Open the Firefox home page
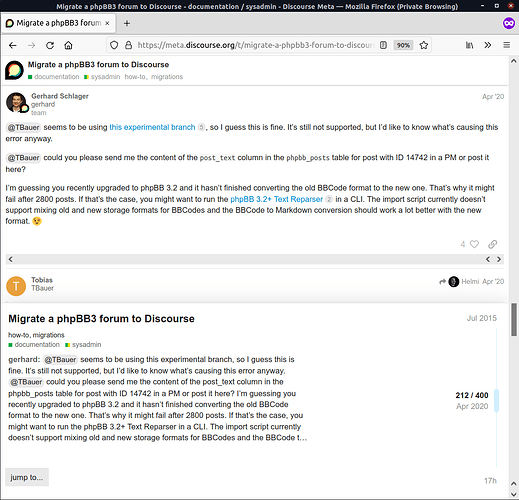 [68, 45]
